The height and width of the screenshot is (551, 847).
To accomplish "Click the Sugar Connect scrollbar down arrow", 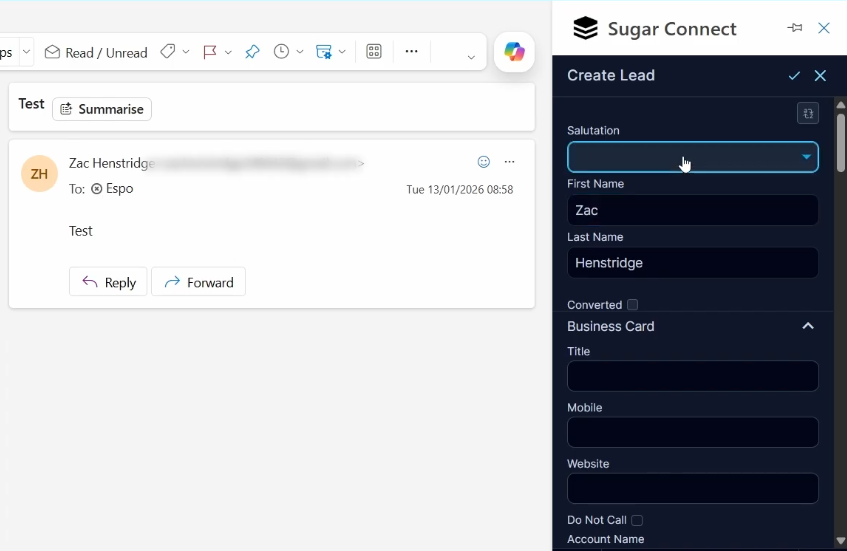I will [x=841, y=541].
